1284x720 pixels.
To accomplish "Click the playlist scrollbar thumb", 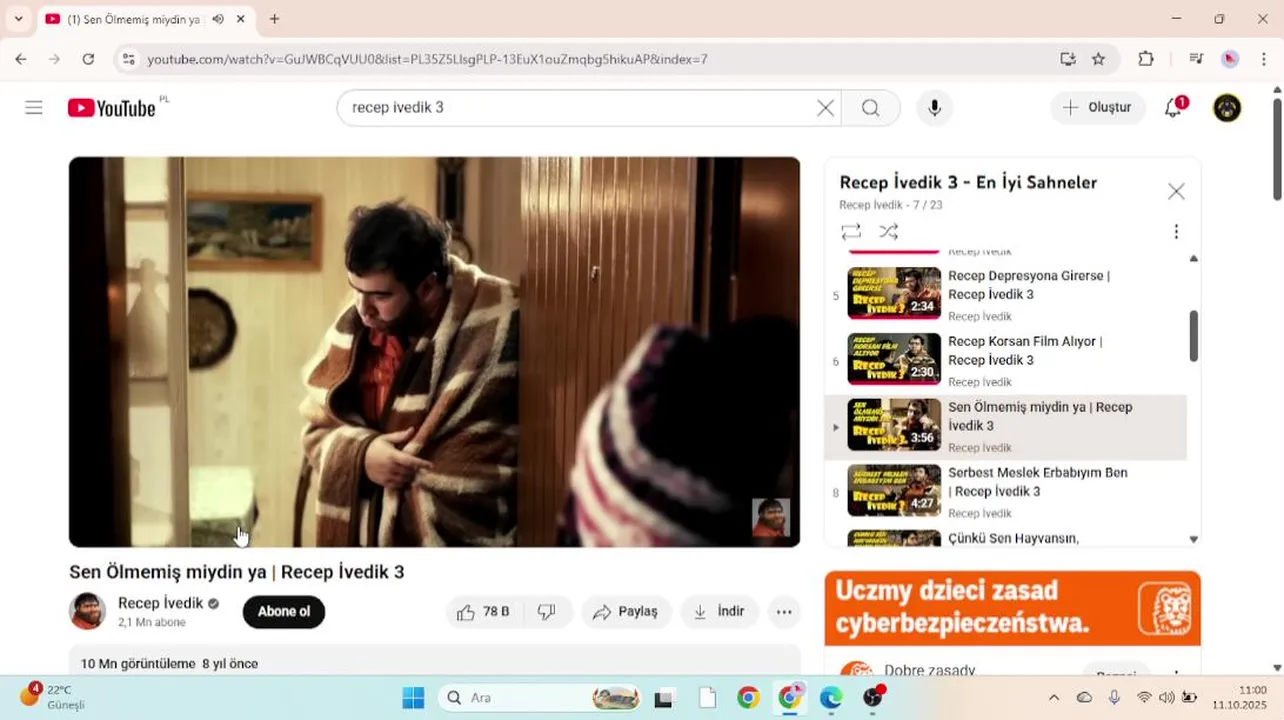I will point(1193,336).
